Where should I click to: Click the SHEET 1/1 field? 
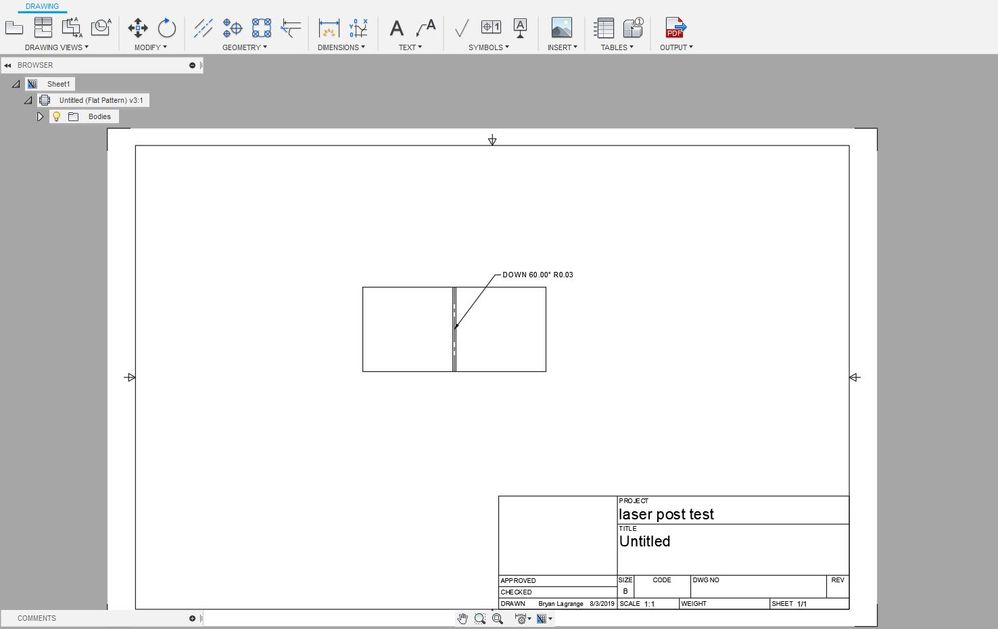(x=809, y=604)
